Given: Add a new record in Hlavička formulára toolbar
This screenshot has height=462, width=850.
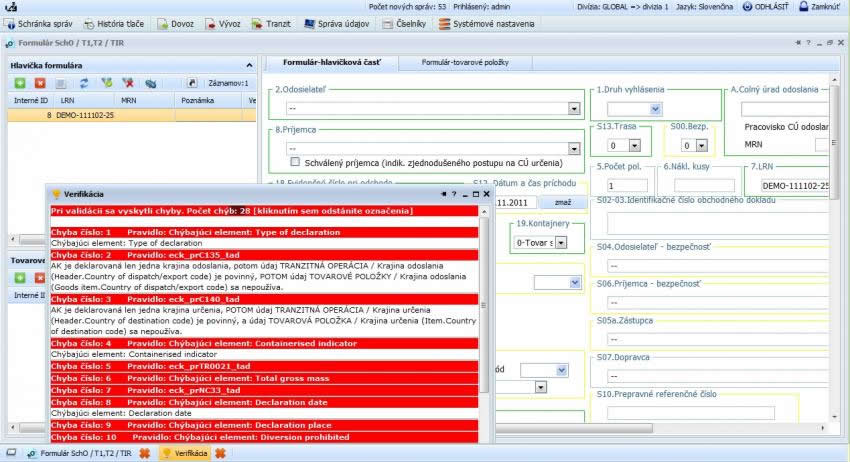Looking at the screenshot, I should pos(20,83).
